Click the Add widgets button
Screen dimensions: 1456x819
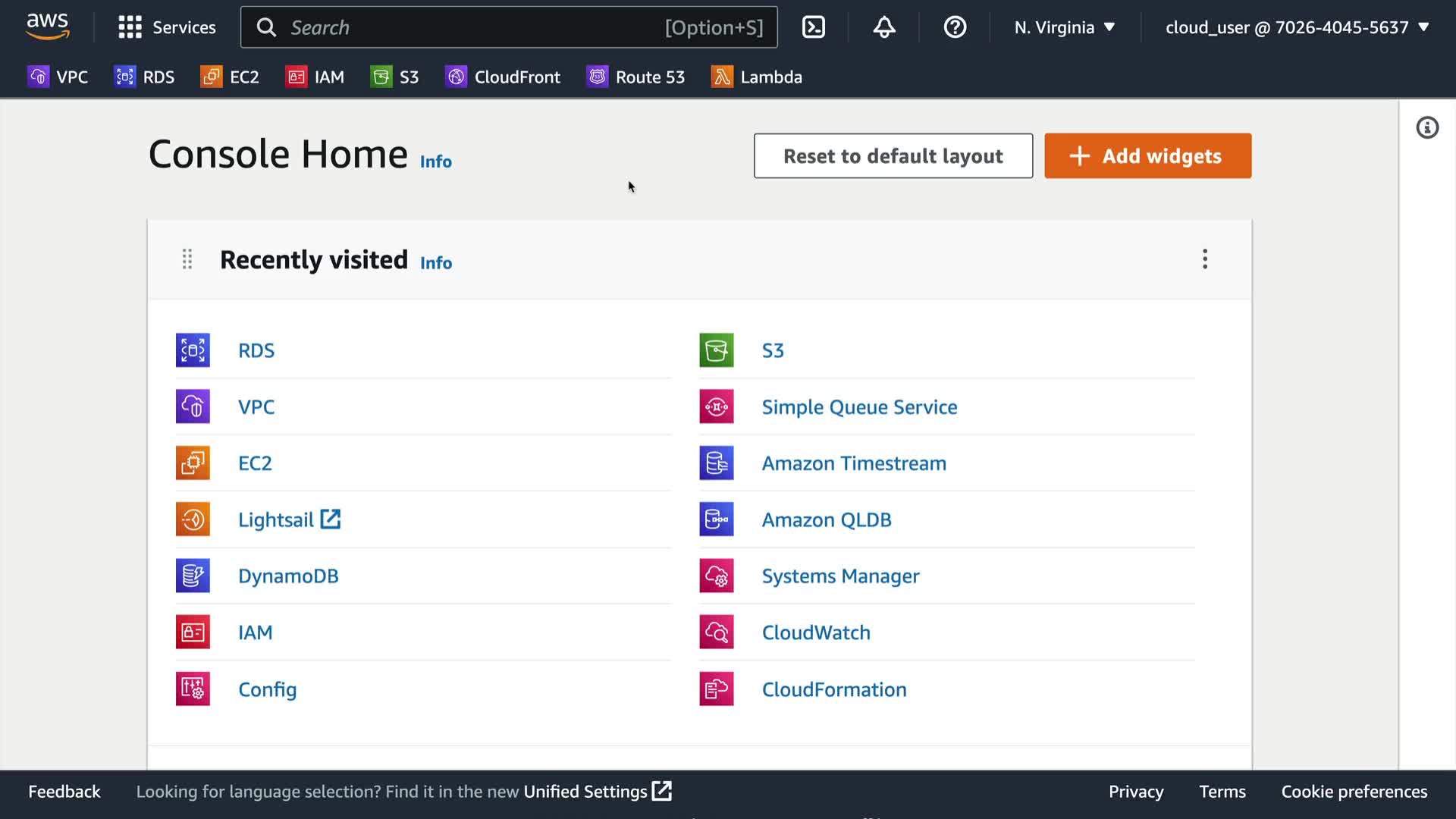tap(1147, 155)
